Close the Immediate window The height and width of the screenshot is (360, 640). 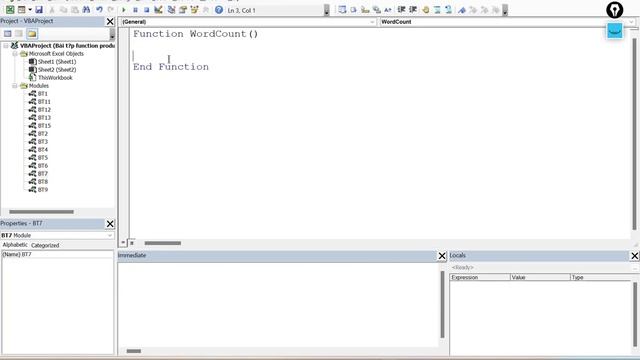click(x=442, y=256)
